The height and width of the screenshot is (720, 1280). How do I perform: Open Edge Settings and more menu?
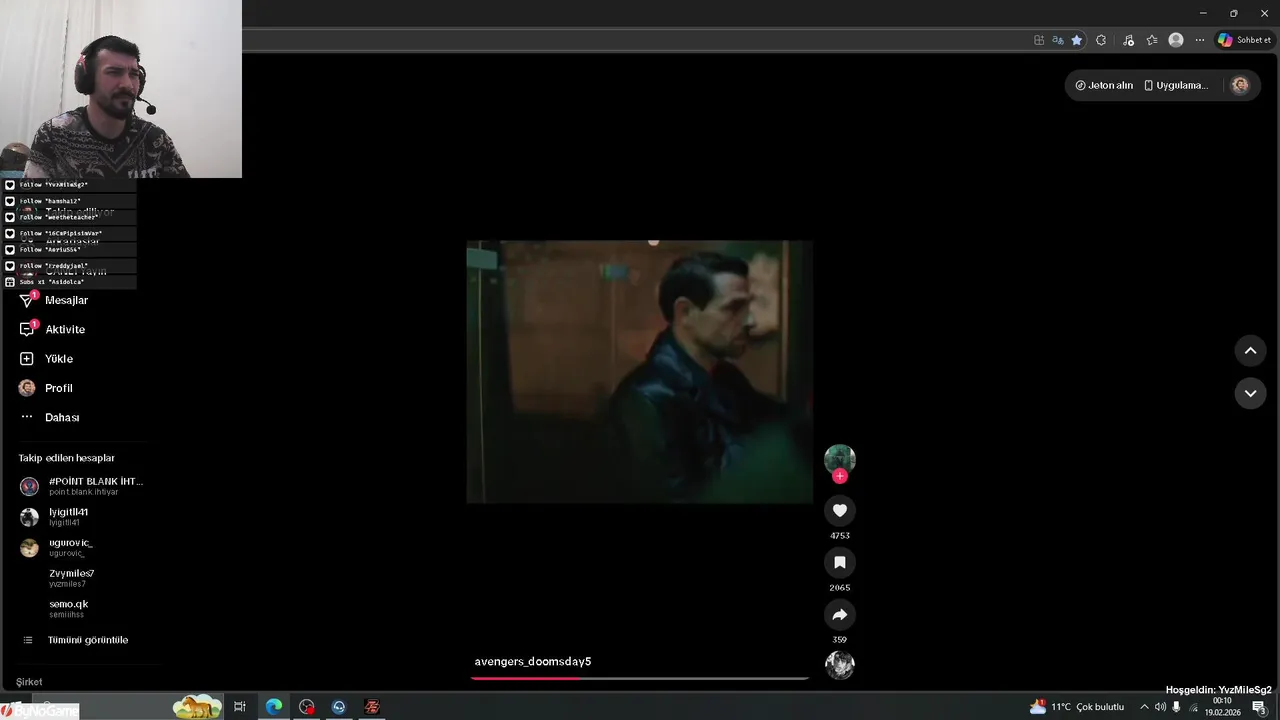tap(1199, 40)
